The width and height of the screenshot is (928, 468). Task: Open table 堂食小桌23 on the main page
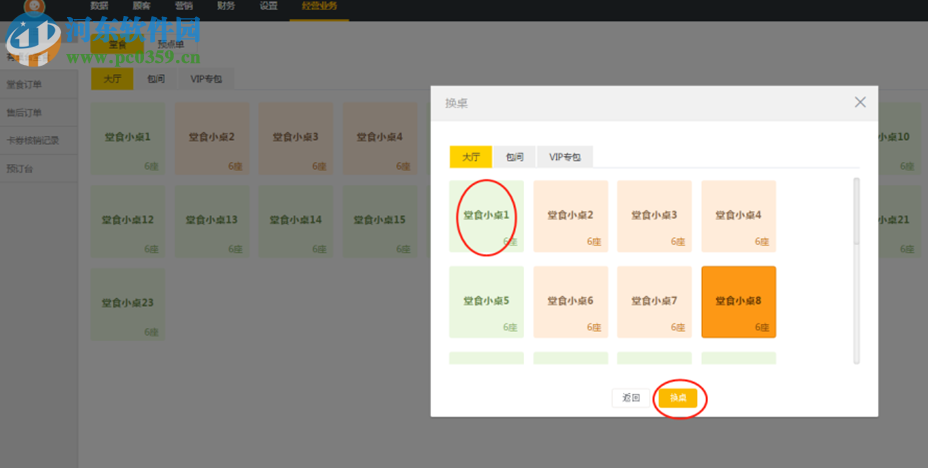(x=128, y=304)
